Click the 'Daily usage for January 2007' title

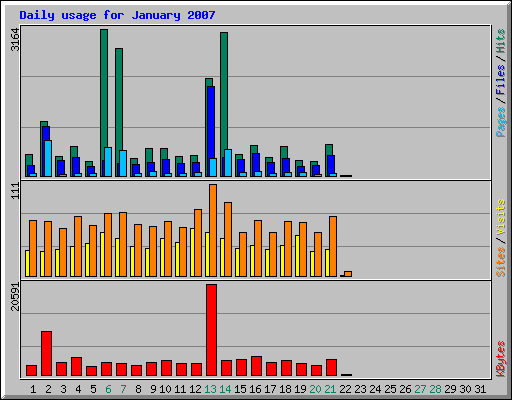117,15
